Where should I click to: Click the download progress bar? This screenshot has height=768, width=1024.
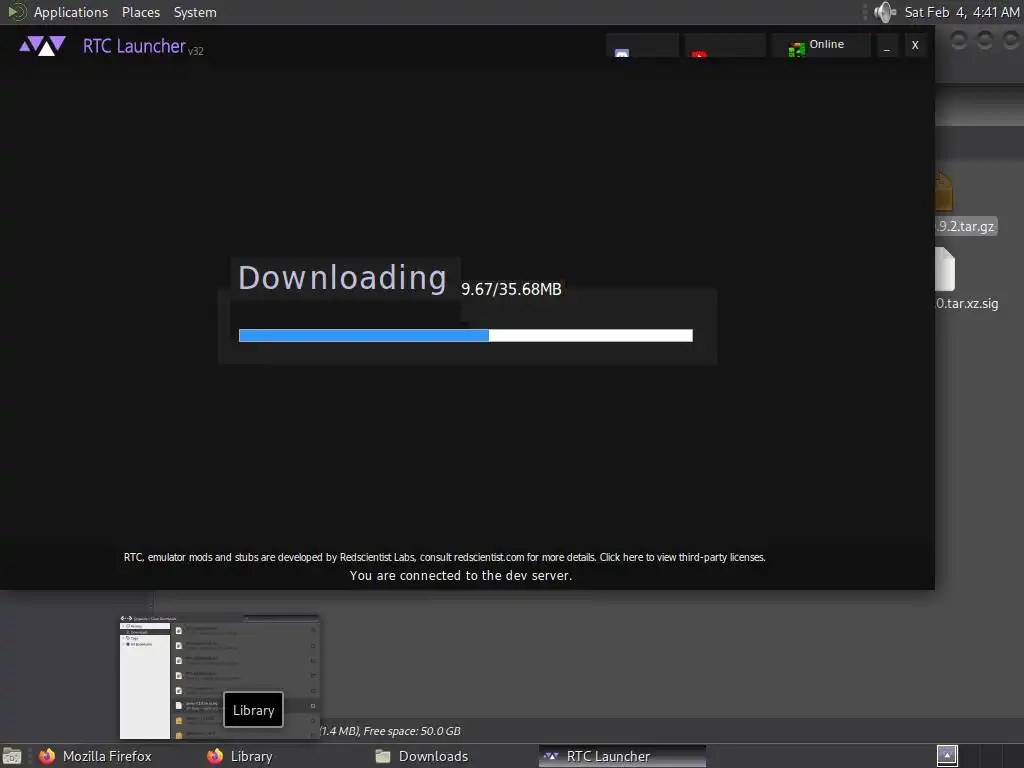(x=466, y=335)
